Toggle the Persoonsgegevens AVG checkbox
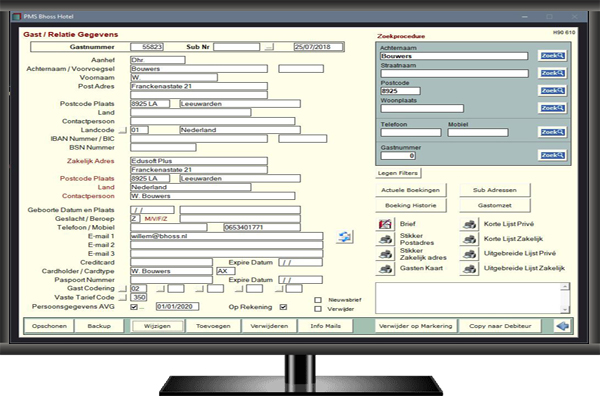The image size is (600, 396). tap(134, 307)
